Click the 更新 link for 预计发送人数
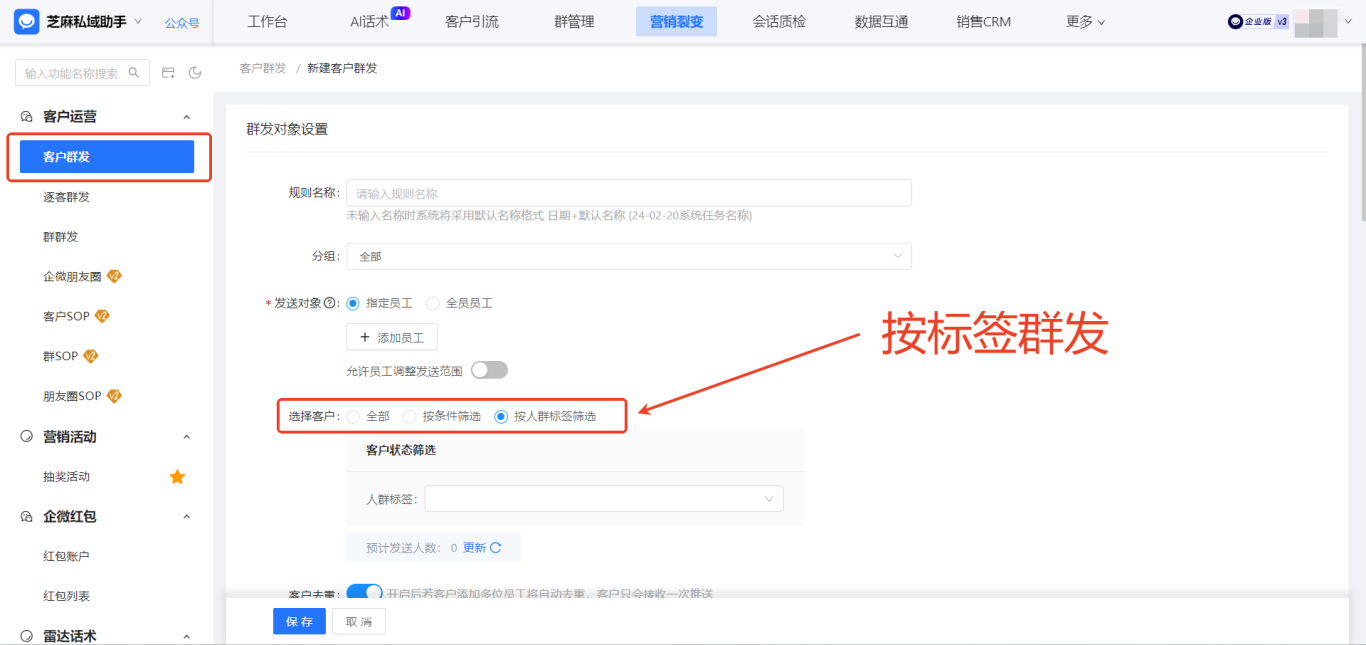This screenshot has width=1366, height=645. pos(474,548)
